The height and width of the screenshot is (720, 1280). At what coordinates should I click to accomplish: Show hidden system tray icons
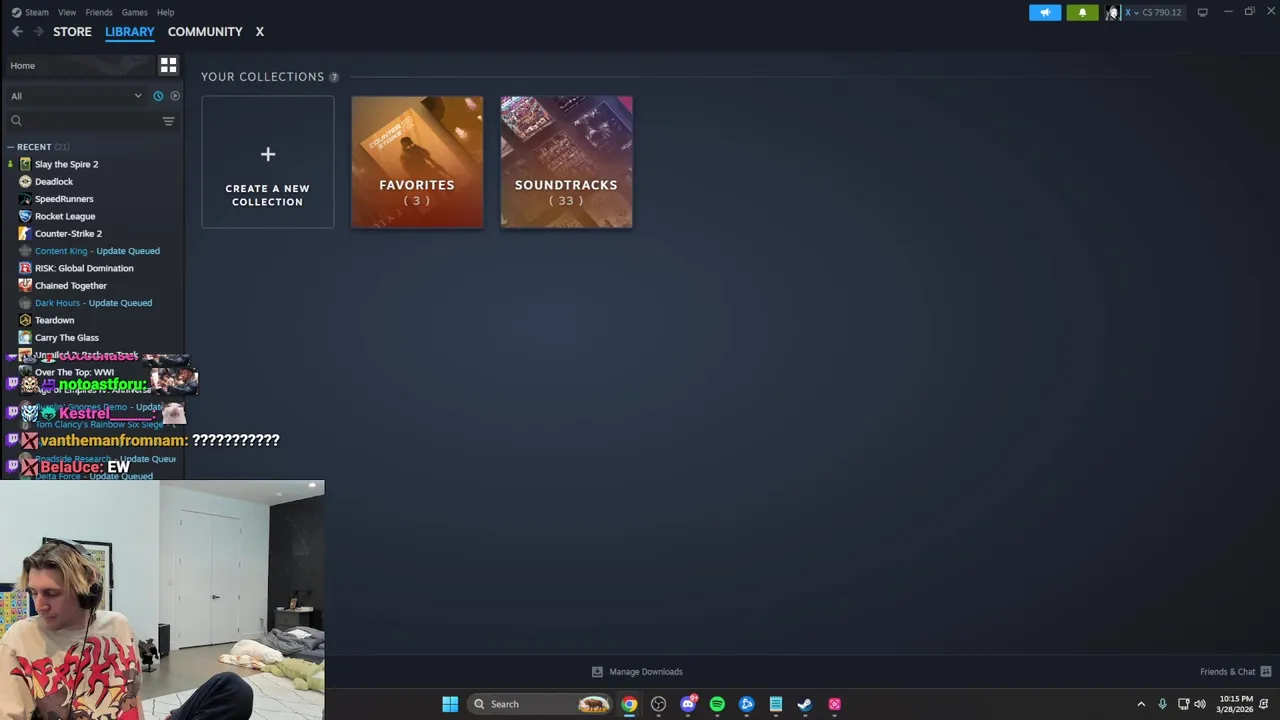pyautogui.click(x=1141, y=704)
